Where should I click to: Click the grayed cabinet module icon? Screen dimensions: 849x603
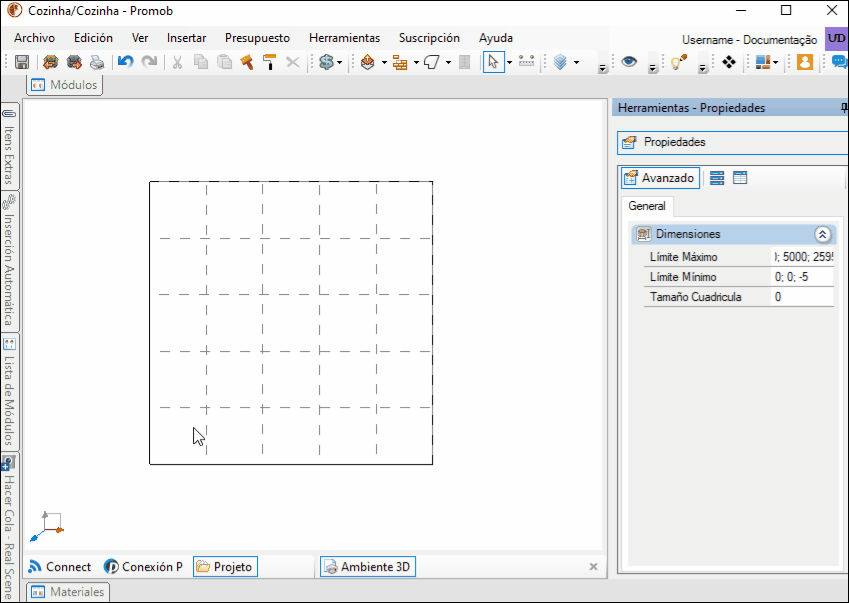465,62
